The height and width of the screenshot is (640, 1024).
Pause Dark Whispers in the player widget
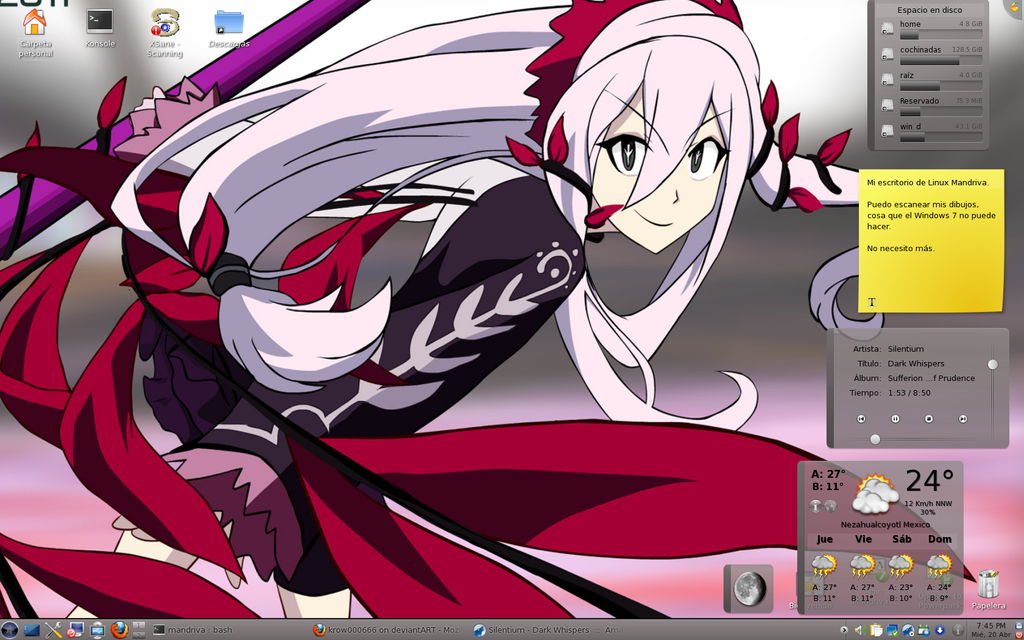(895, 419)
